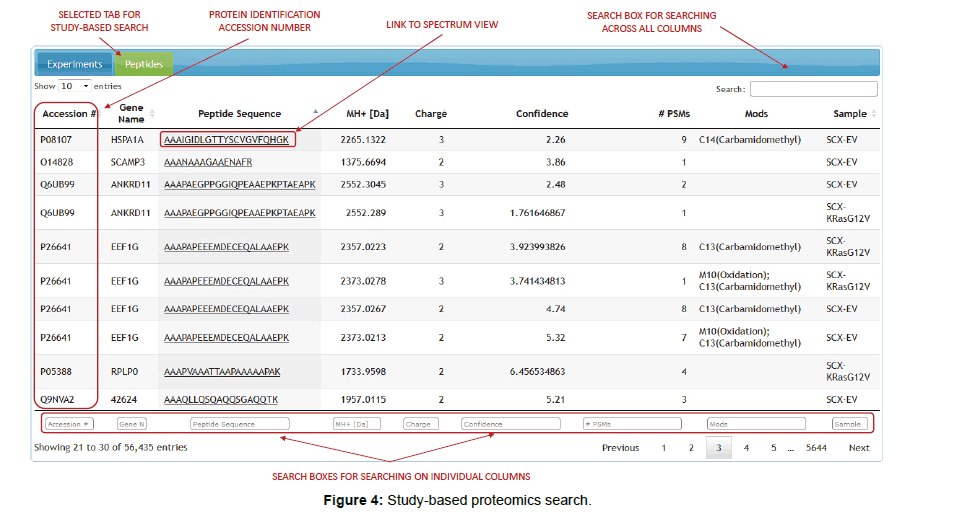
Task: Select the Peptides tab
Action: (x=143, y=64)
